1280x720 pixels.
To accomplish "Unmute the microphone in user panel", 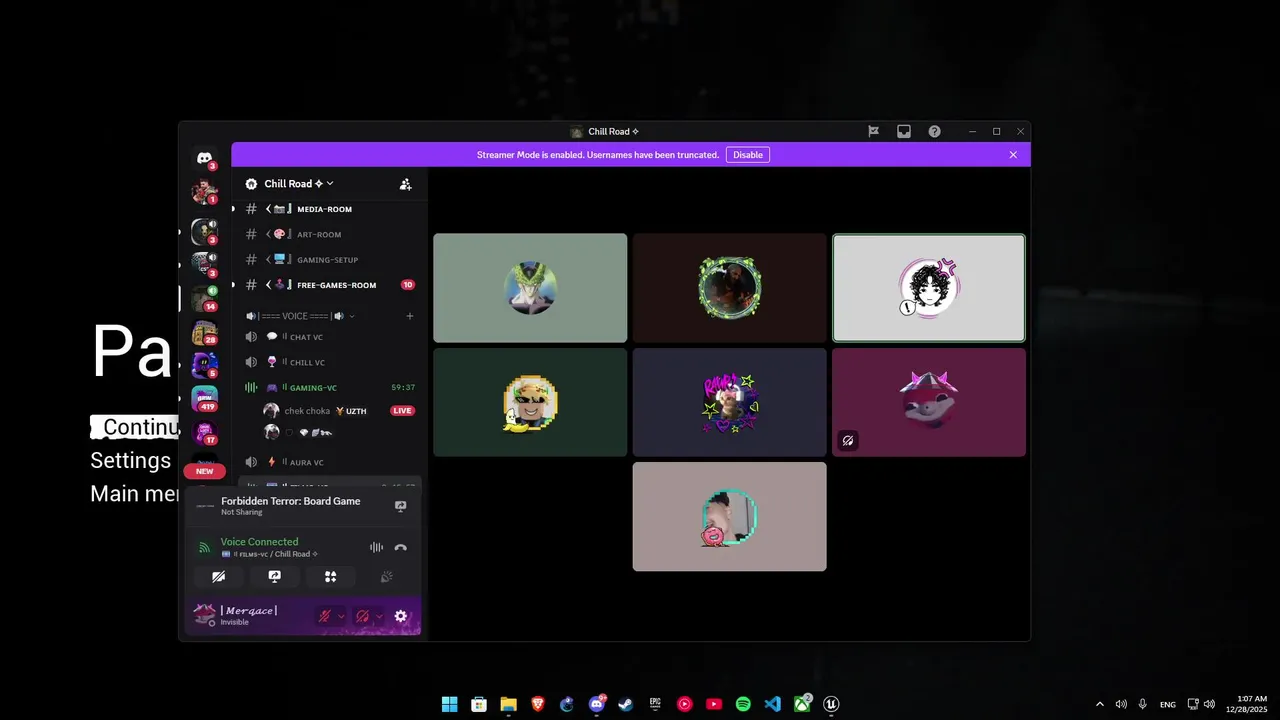I will [324, 616].
